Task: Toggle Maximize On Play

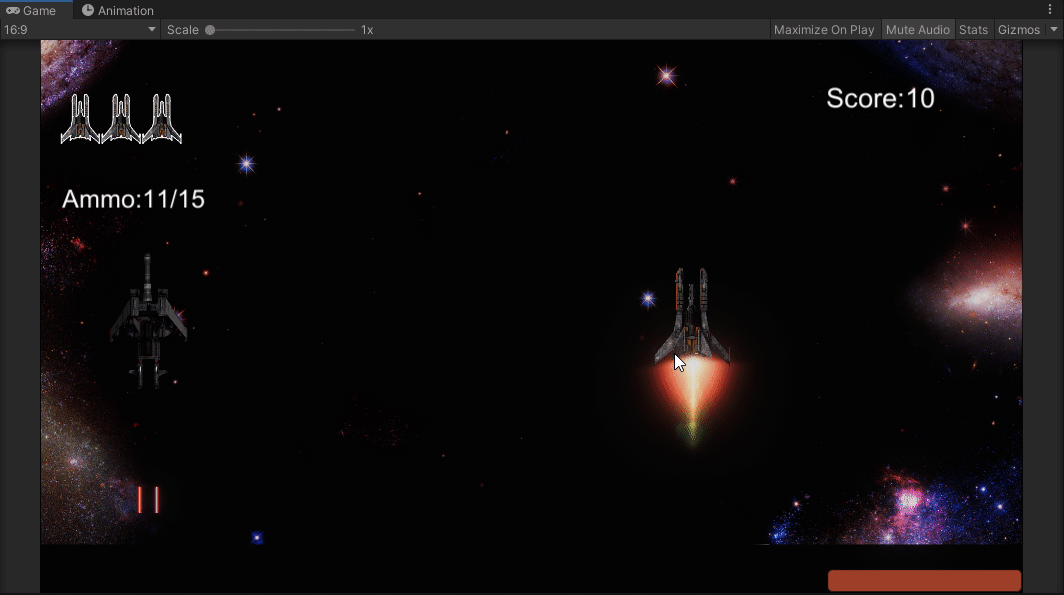Action: [823, 29]
